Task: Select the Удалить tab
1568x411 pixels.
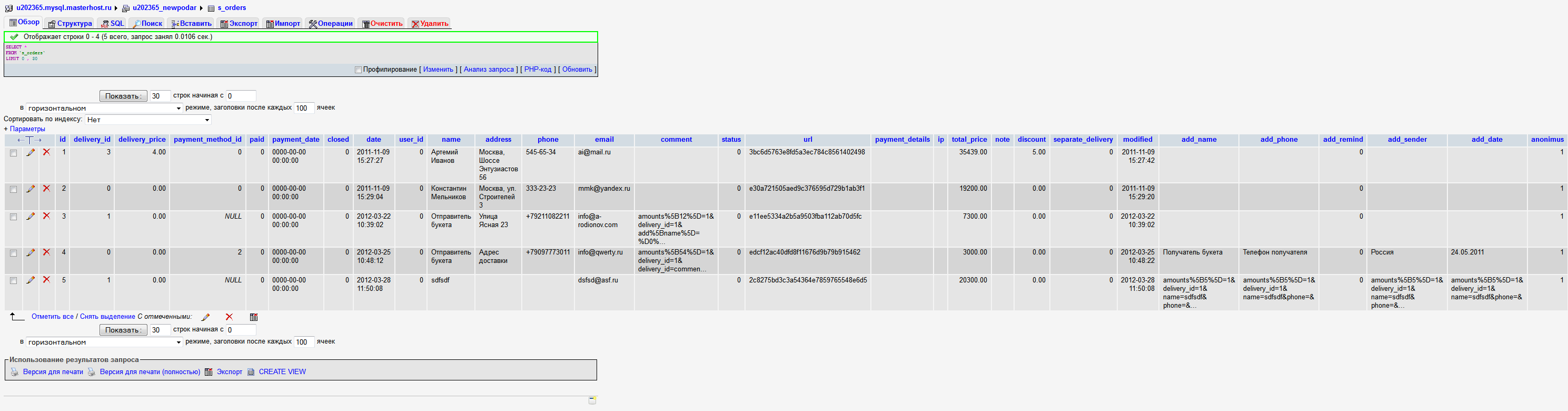Action: click(x=430, y=24)
